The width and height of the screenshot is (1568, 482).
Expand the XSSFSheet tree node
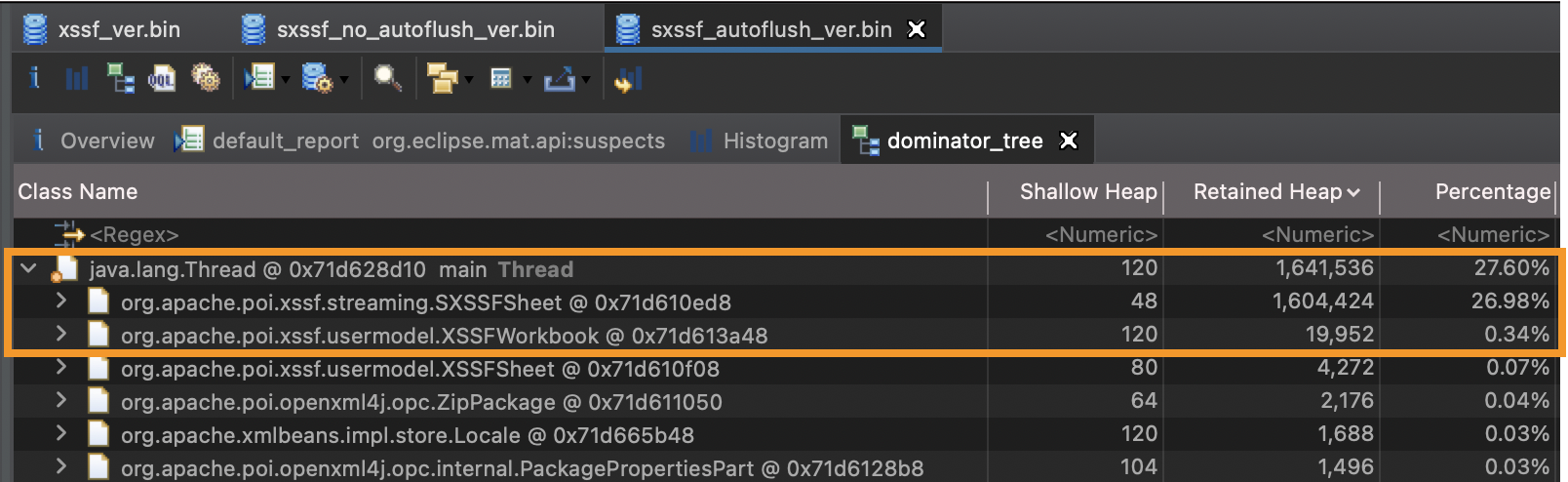pyautogui.click(x=61, y=367)
